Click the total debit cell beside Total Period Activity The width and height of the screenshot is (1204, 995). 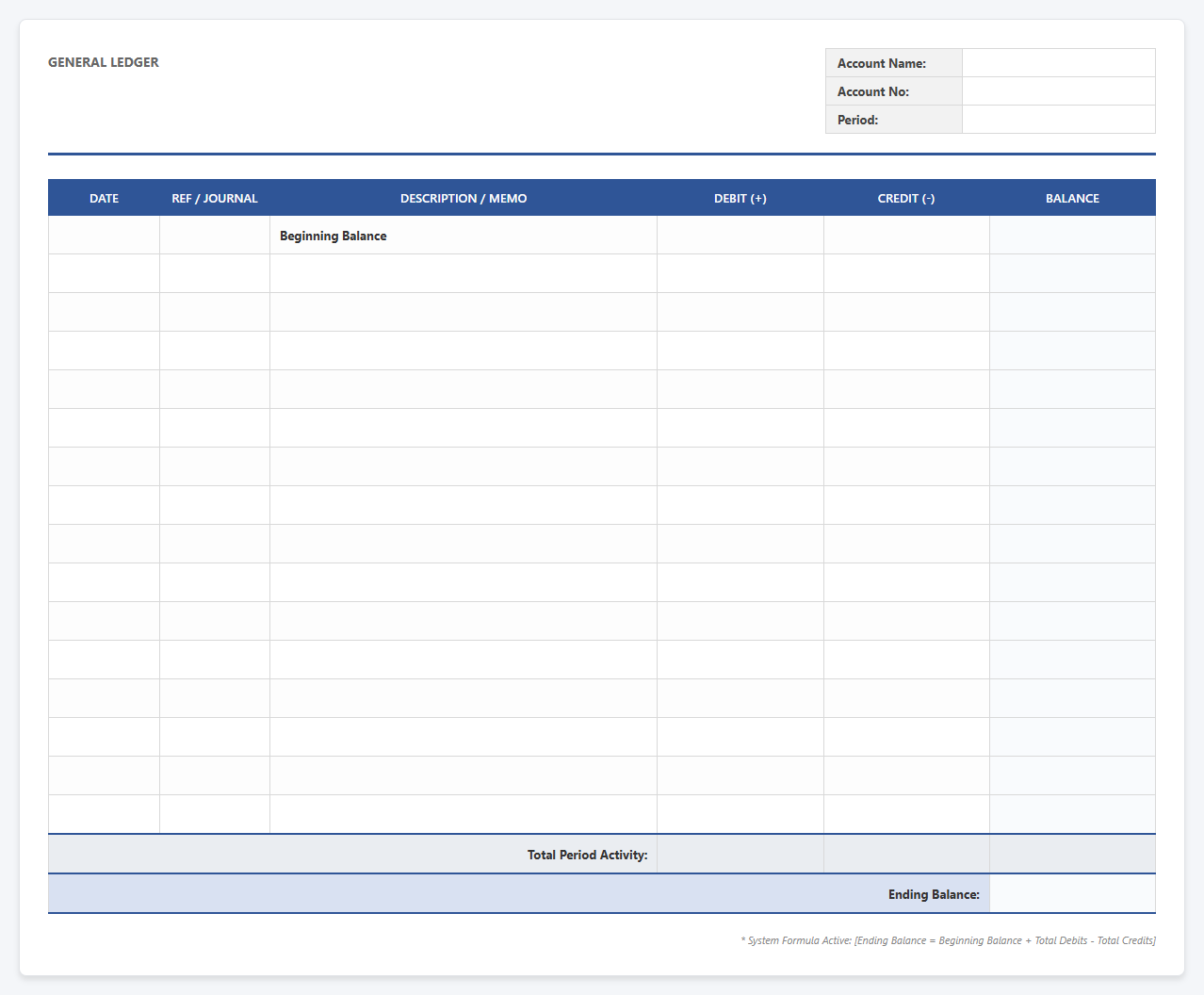tap(740, 855)
